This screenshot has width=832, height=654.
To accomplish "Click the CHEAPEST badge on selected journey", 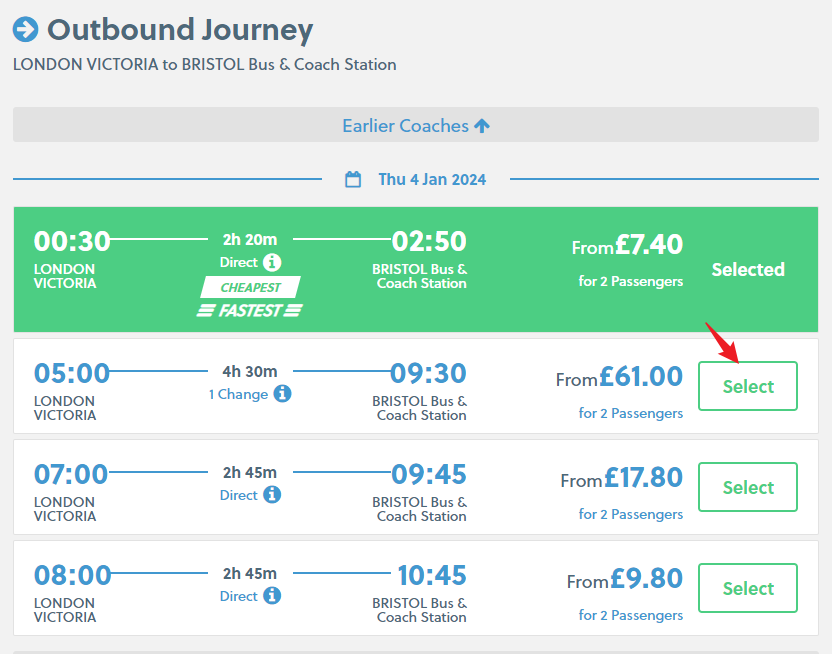I will coord(250,288).
